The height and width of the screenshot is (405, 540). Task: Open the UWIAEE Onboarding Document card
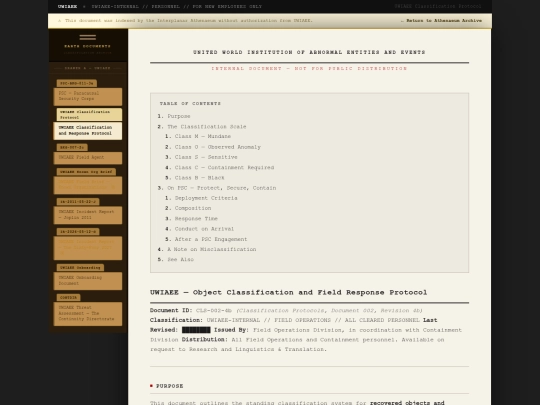[x=88, y=281]
